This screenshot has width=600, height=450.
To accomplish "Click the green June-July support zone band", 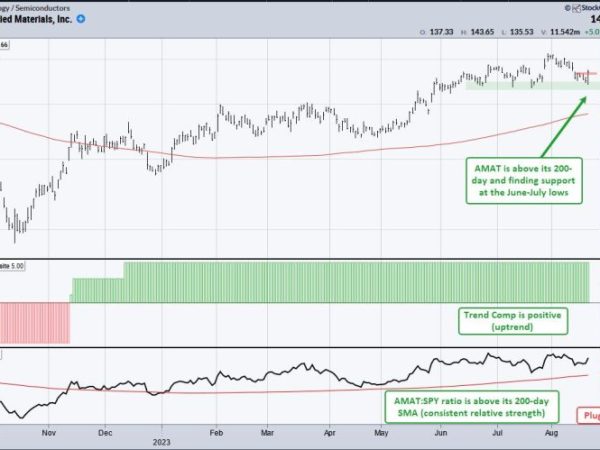I will (x=533, y=86).
